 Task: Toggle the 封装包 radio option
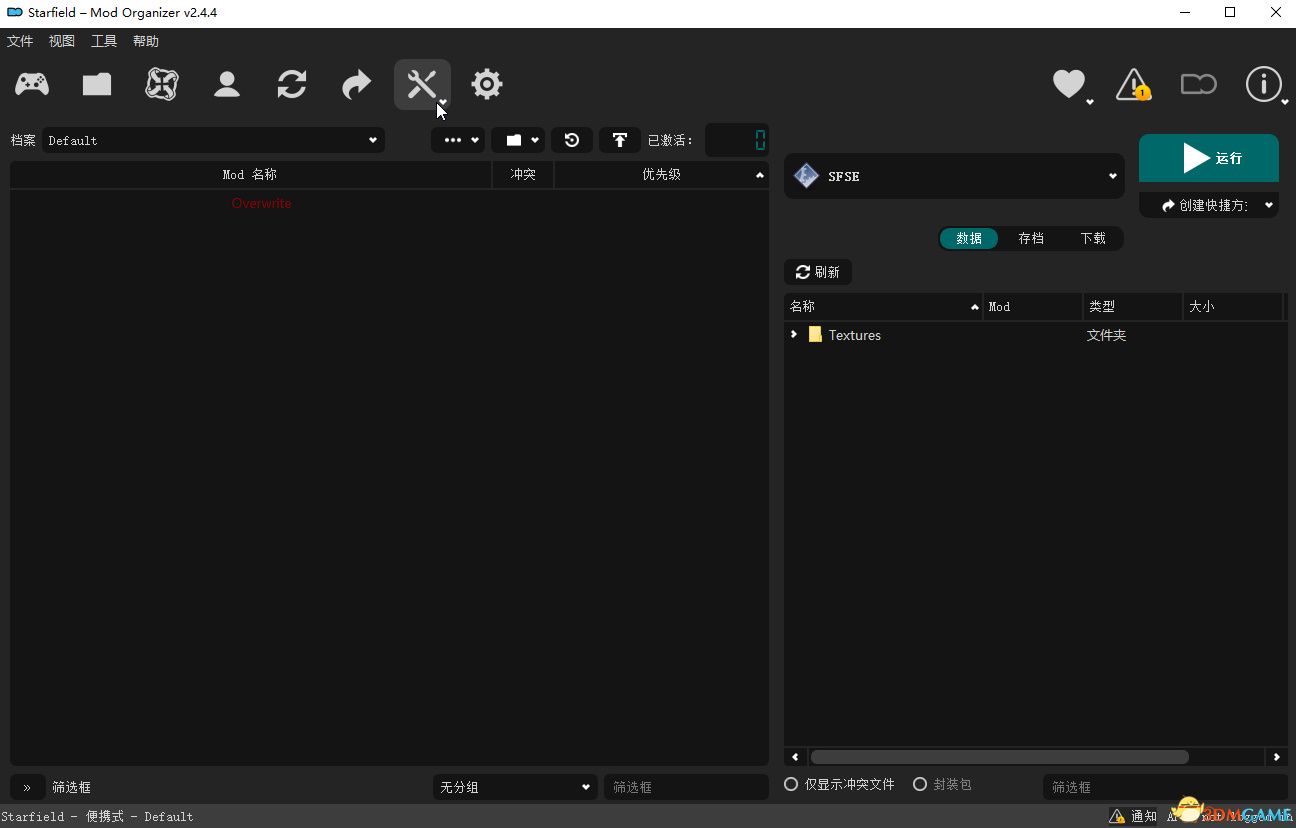(x=920, y=785)
